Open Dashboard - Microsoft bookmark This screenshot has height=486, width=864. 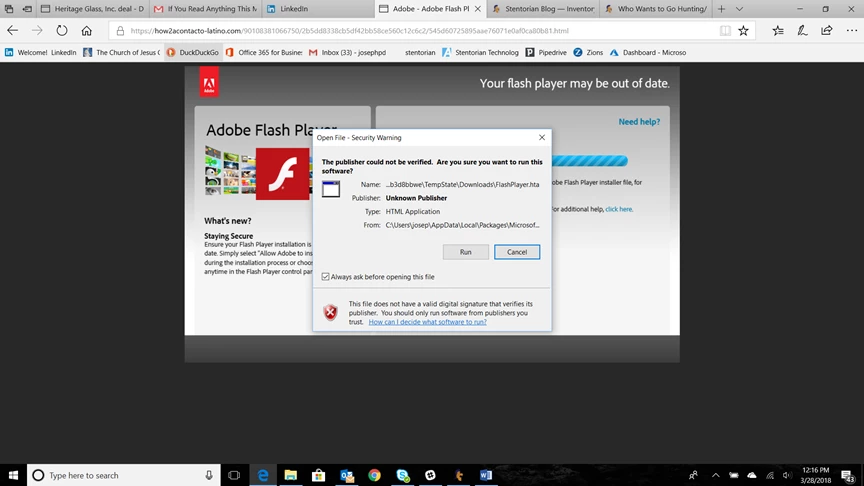click(x=648, y=52)
